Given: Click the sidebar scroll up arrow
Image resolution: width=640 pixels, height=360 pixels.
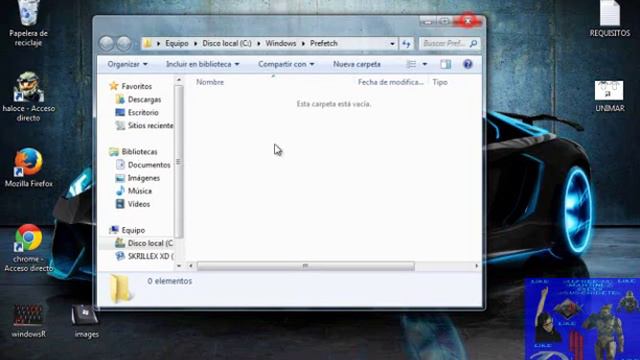Looking at the screenshot, I should 178,80.
